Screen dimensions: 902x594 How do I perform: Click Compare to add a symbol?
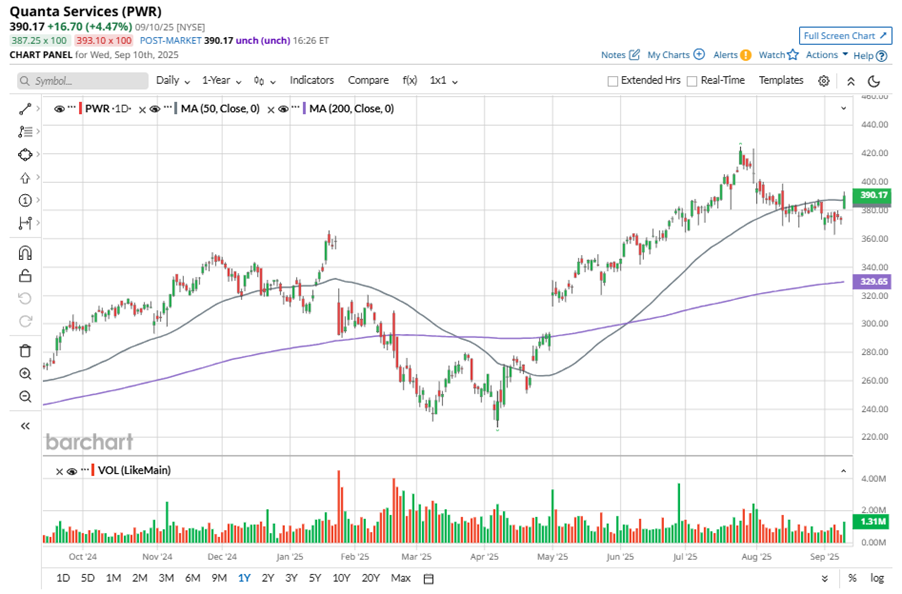368,81
